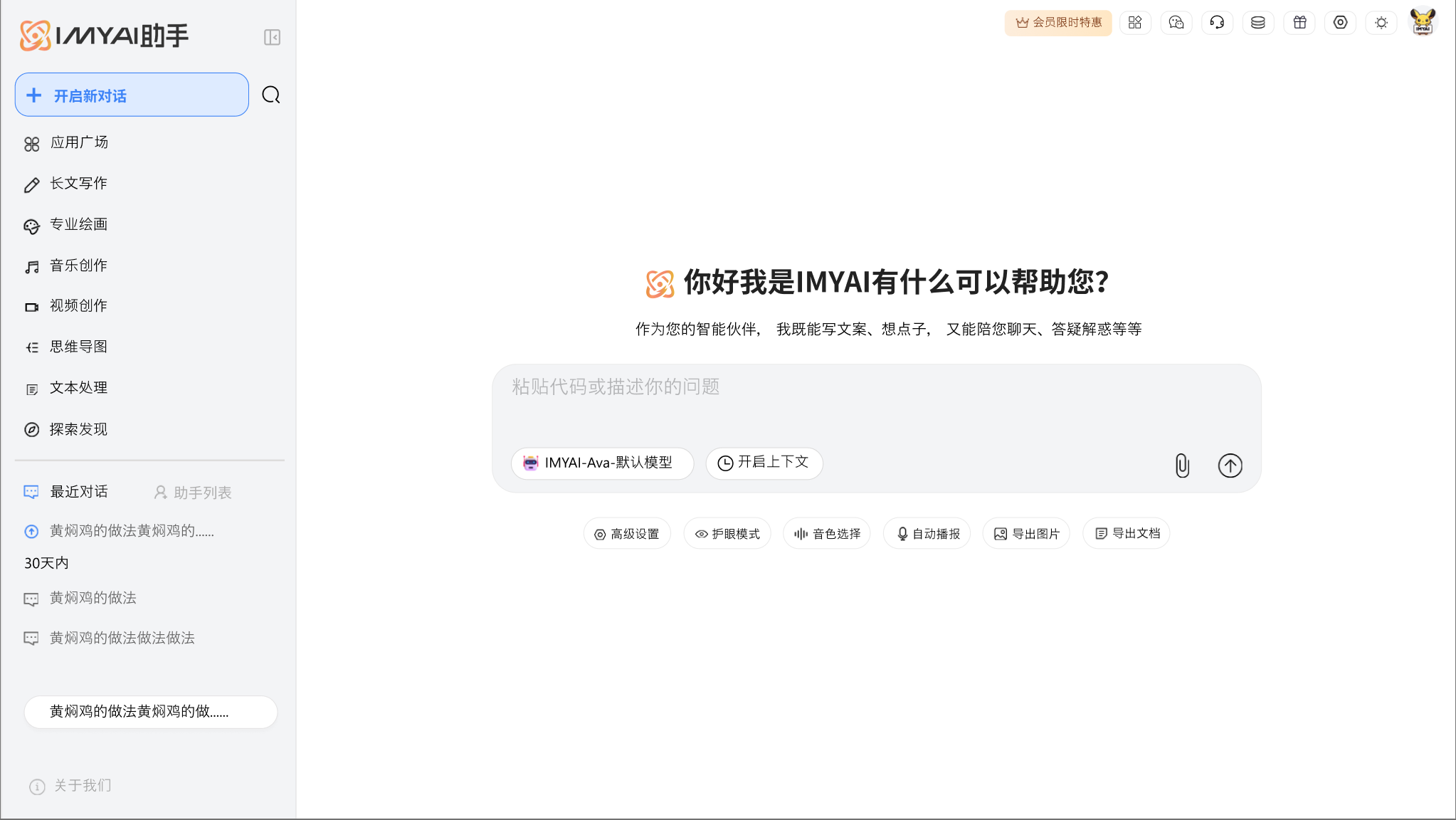Toggle 开启上下文 context option
Viewport: 1456px width, 820px height.
click(764, 463)
